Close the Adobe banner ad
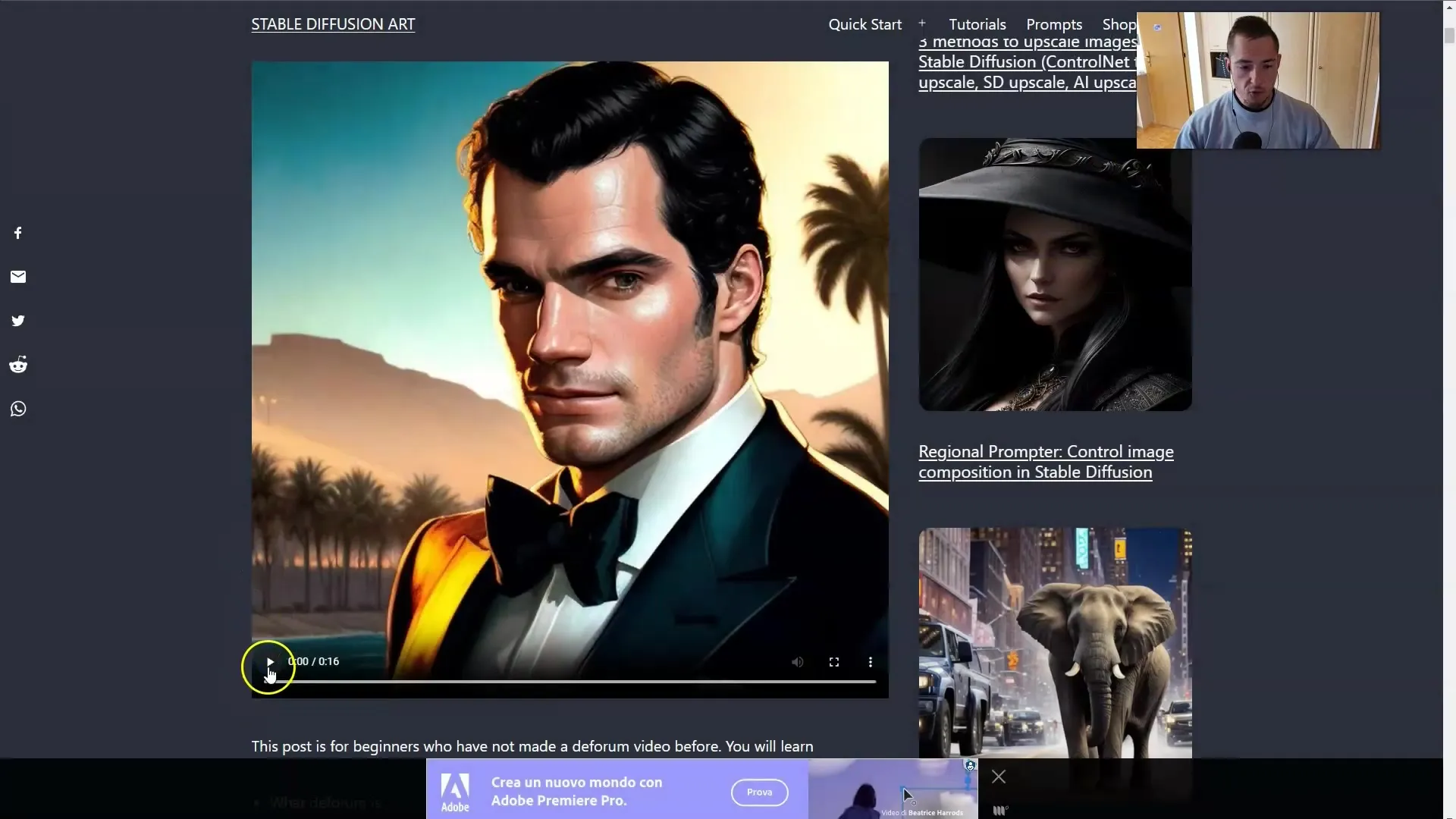The height and width of the screenshot is (819, 1456). pyautogui.click(x=999, y=777)
